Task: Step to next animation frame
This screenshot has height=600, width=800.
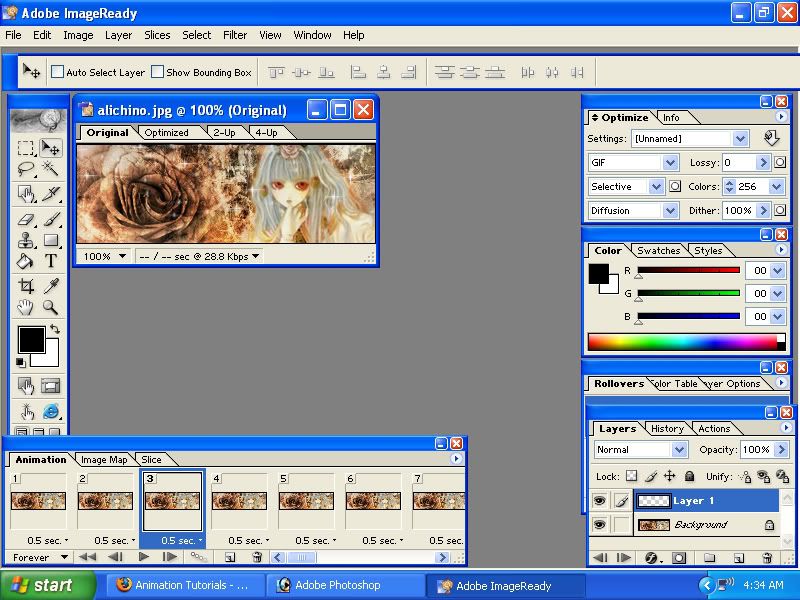Action: 169,557
